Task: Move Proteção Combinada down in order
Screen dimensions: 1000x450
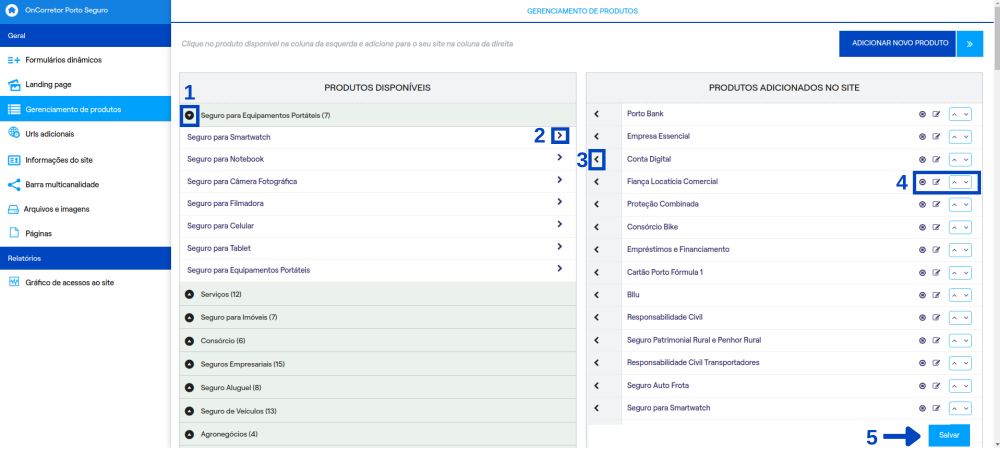Action: 966,205
